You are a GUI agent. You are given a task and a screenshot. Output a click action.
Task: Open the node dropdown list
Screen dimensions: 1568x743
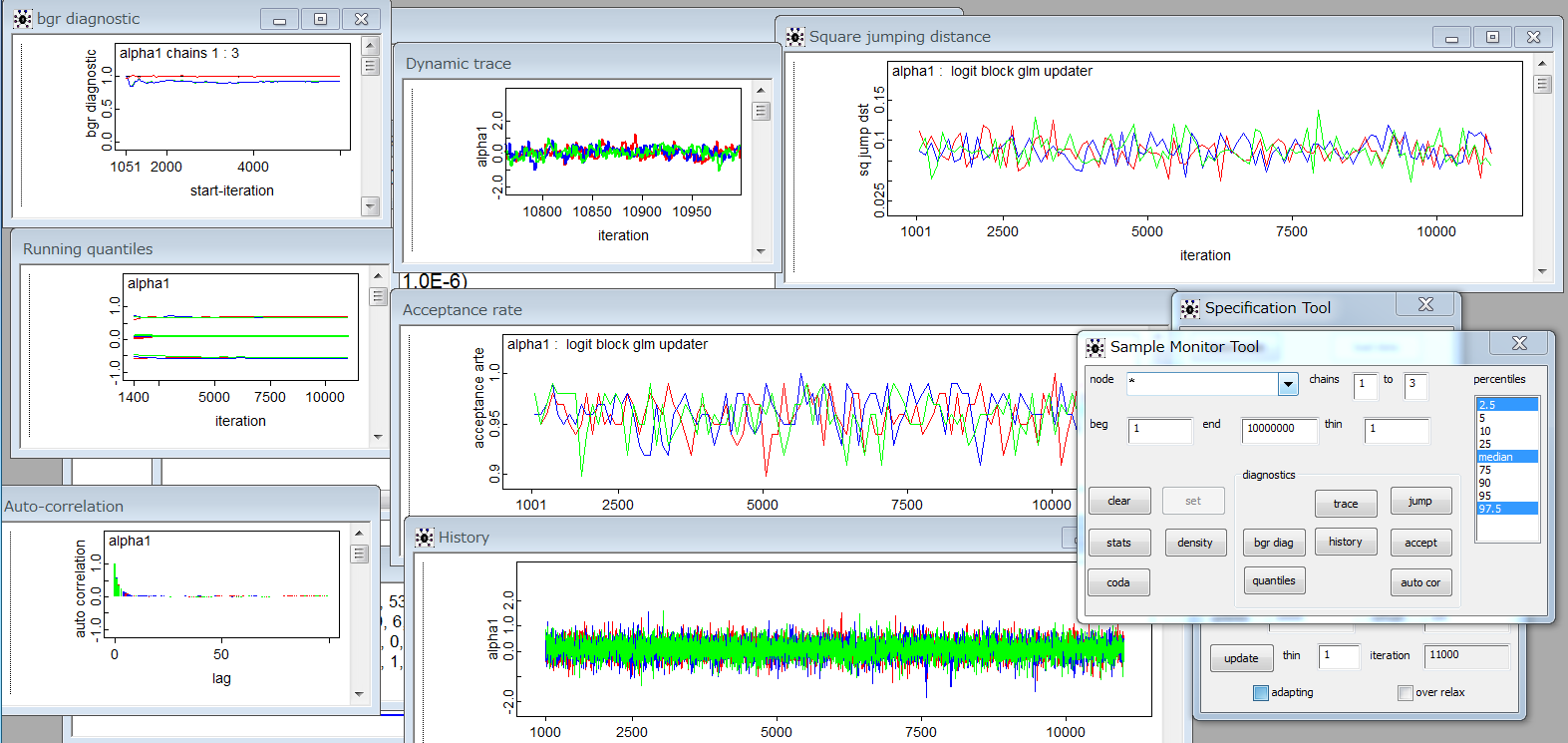coord(1288,384)
